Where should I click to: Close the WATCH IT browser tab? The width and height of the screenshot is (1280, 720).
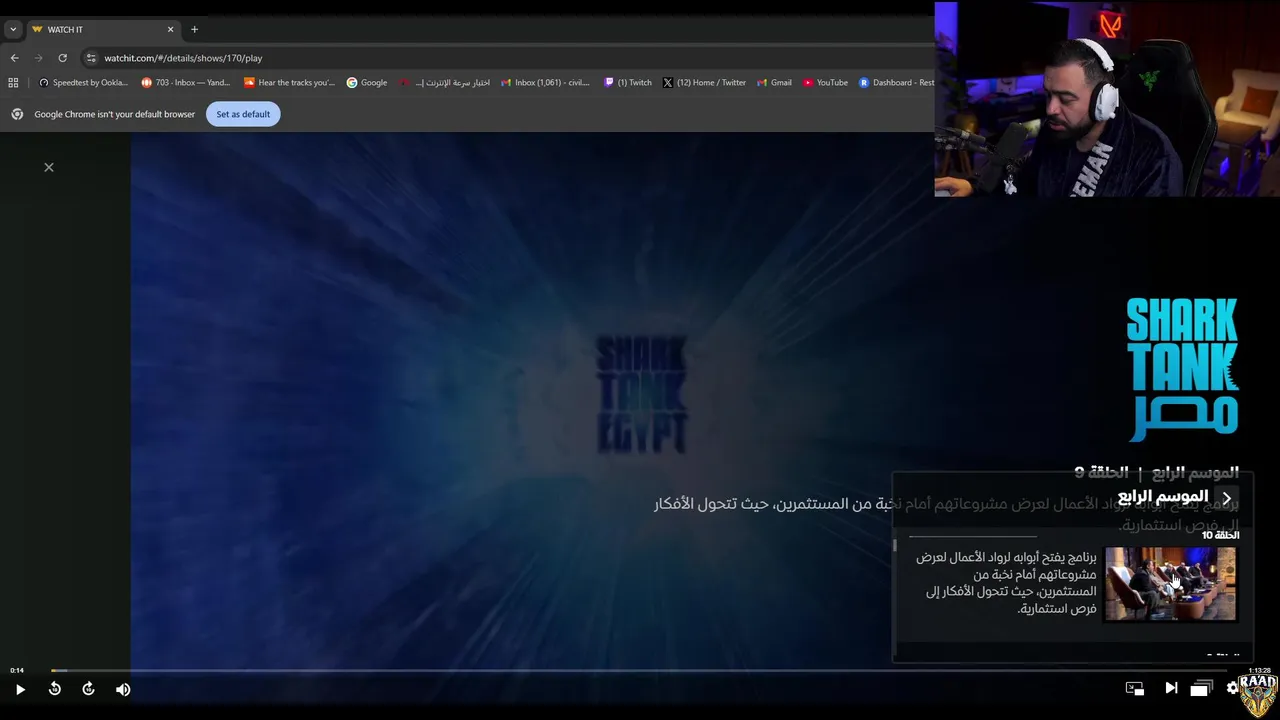(x=170, y=30)
